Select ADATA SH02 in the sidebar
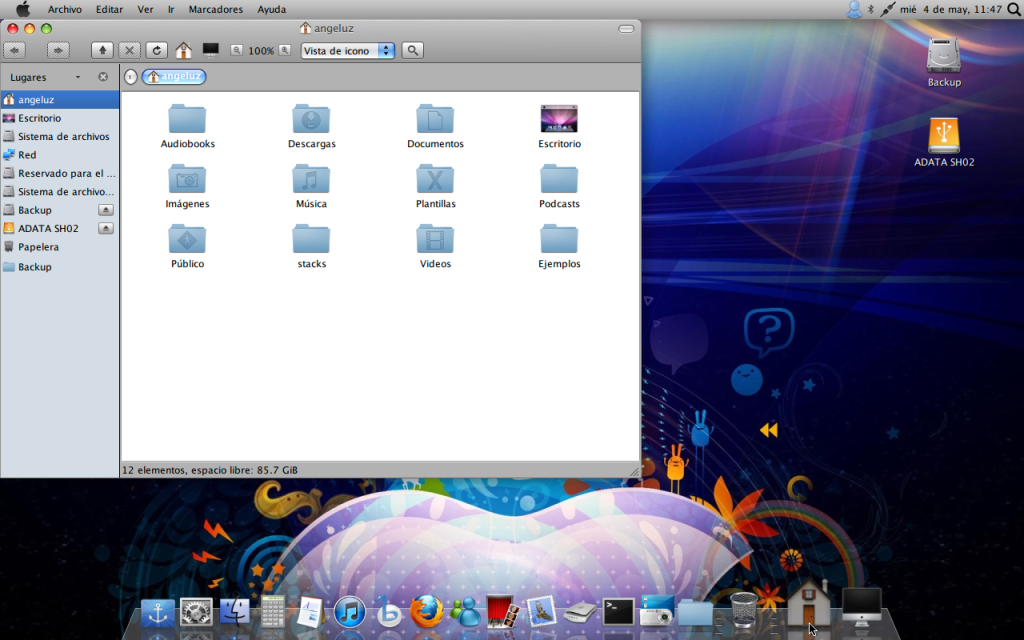Viewport: 1024px width, 640px height. (48, 228)
